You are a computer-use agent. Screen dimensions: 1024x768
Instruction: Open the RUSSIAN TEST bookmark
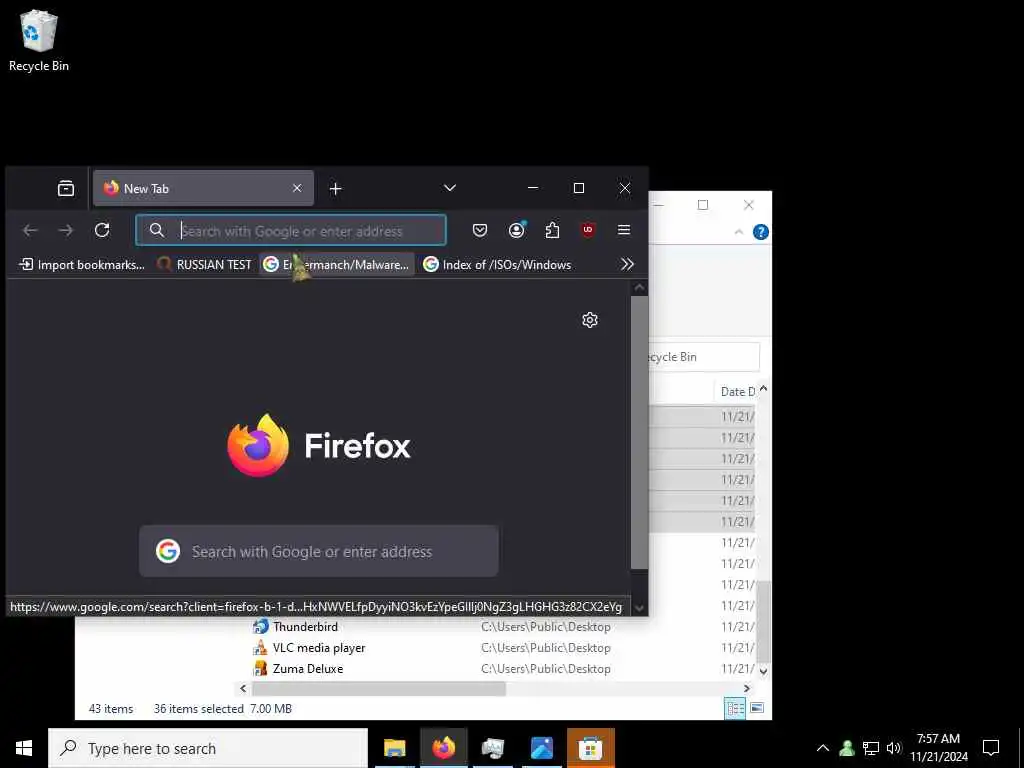point(204,264)
